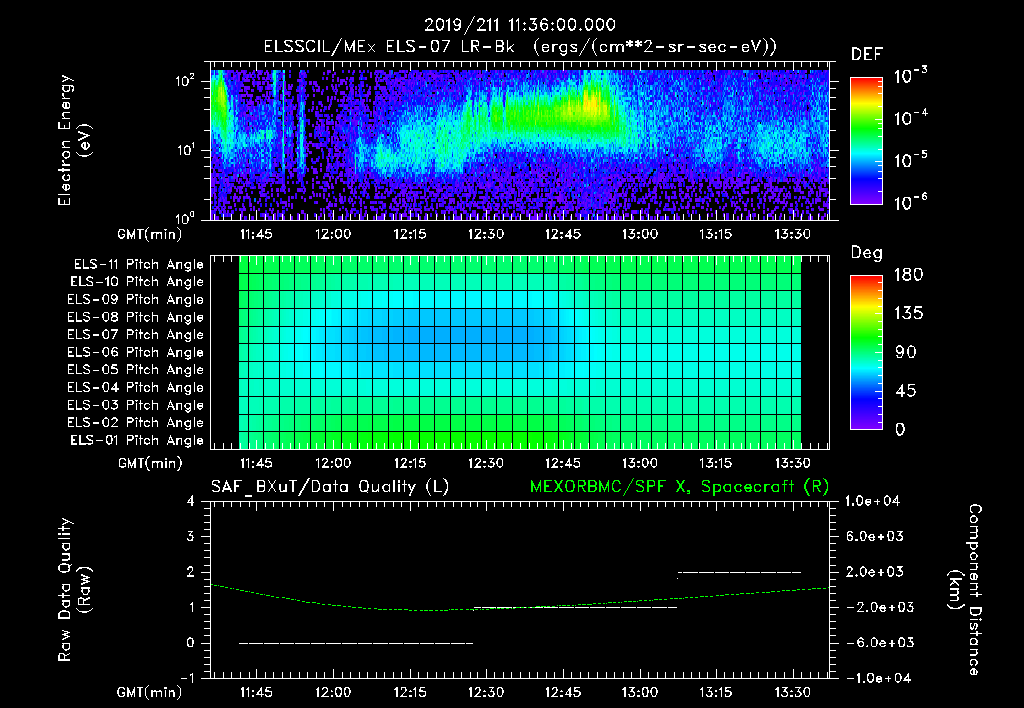Click the 13:30 tick label under pitch angle plot
1024x708 pixels.
[x=792, y=464]
